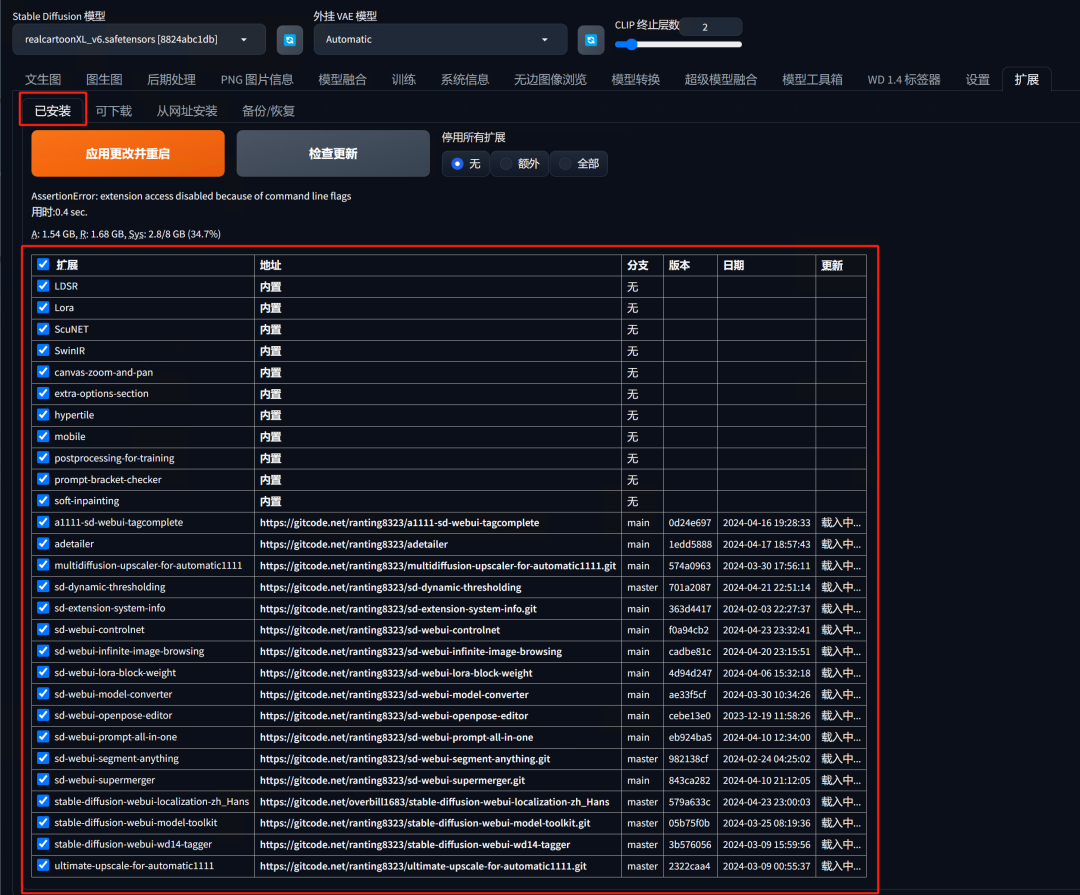Uncheck the SwinIR extension checkbox

(43, 350)
